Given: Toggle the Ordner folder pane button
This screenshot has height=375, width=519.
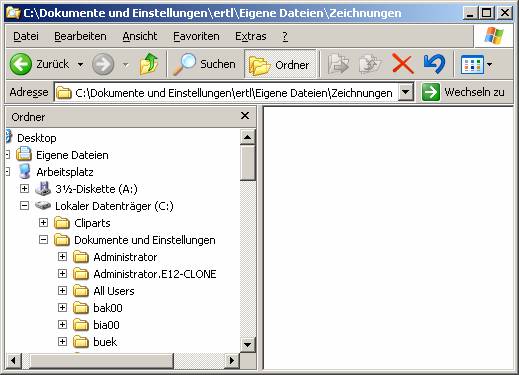Looking at the screenshot, I should click(x=280, y=64).
